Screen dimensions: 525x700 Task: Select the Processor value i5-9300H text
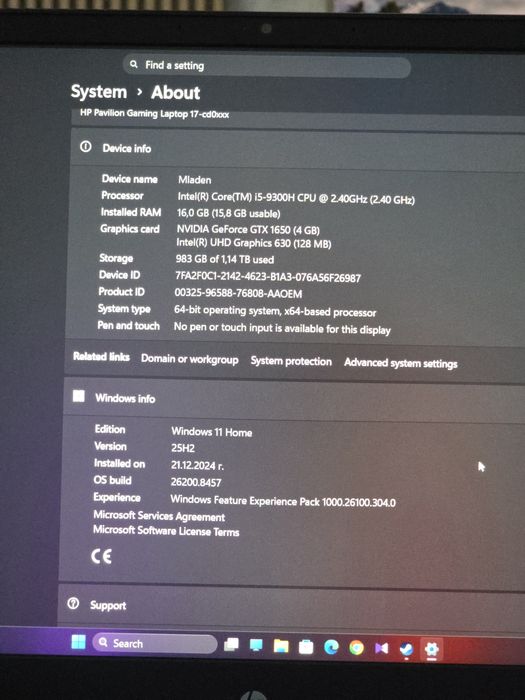click(x=296, y=198)
